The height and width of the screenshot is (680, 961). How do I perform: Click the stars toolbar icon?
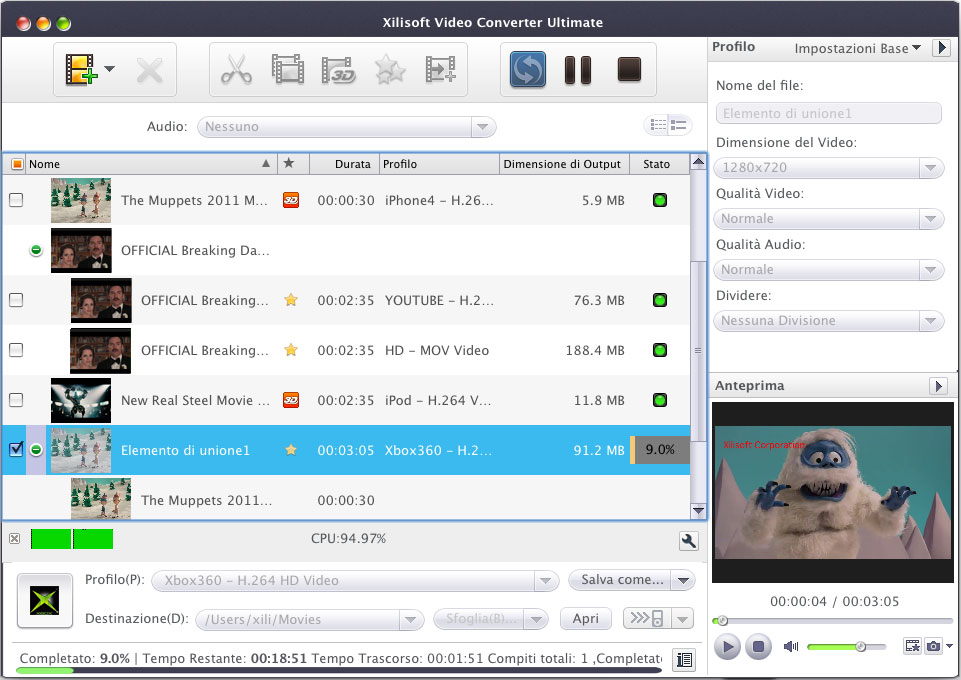coord(390,69)
